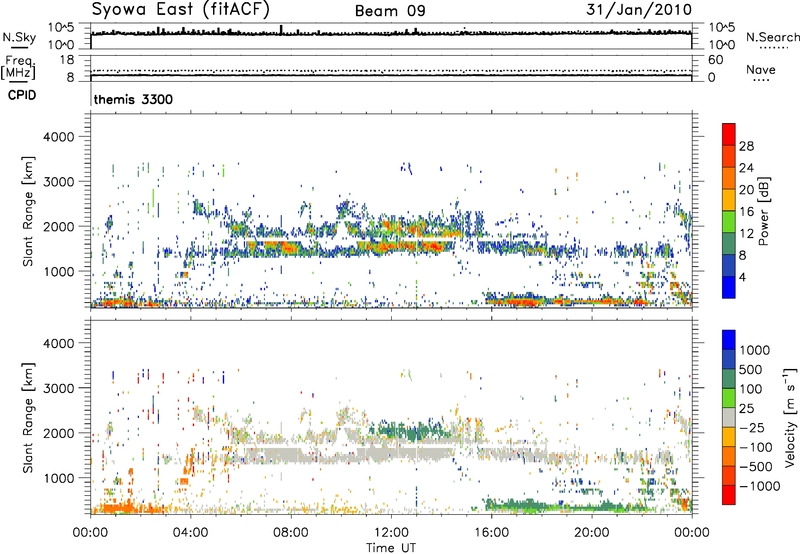Select the "Power [dB]" color bar title

coord(763,211)
